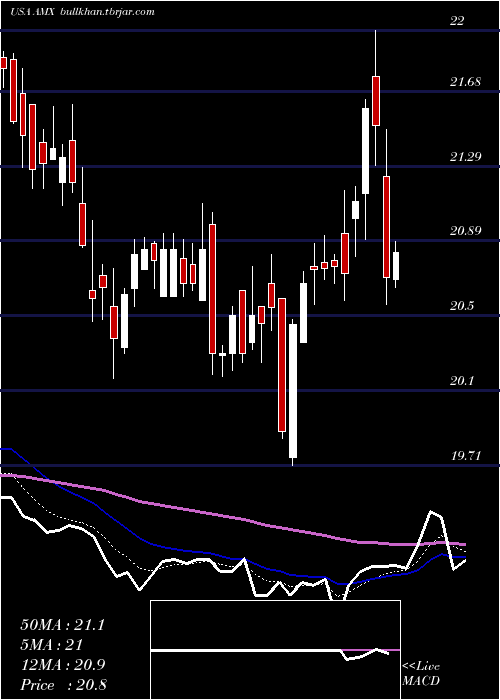The width and height of the screenshot is (500, 700).
Task: Click the 12MA : 20.9 readout
Action: coord(62,665)
